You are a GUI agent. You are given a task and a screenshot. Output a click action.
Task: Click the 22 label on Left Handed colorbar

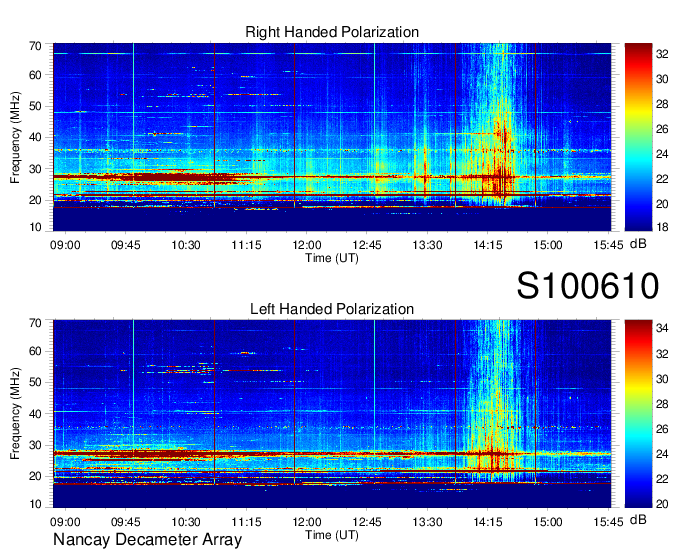662,479
